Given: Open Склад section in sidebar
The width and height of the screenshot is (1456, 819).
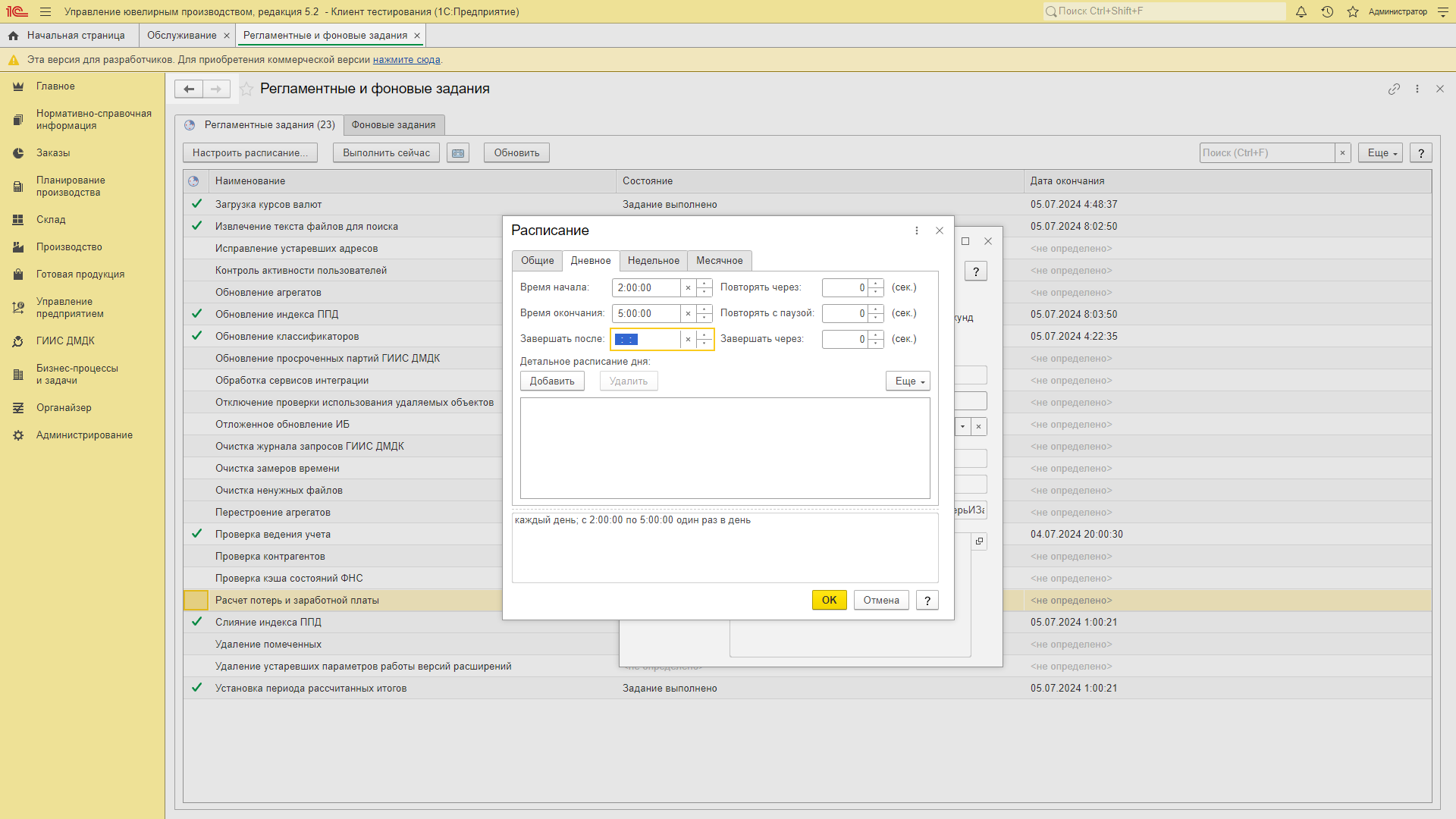Looking at the screenshot, I should tap(82, 220).
